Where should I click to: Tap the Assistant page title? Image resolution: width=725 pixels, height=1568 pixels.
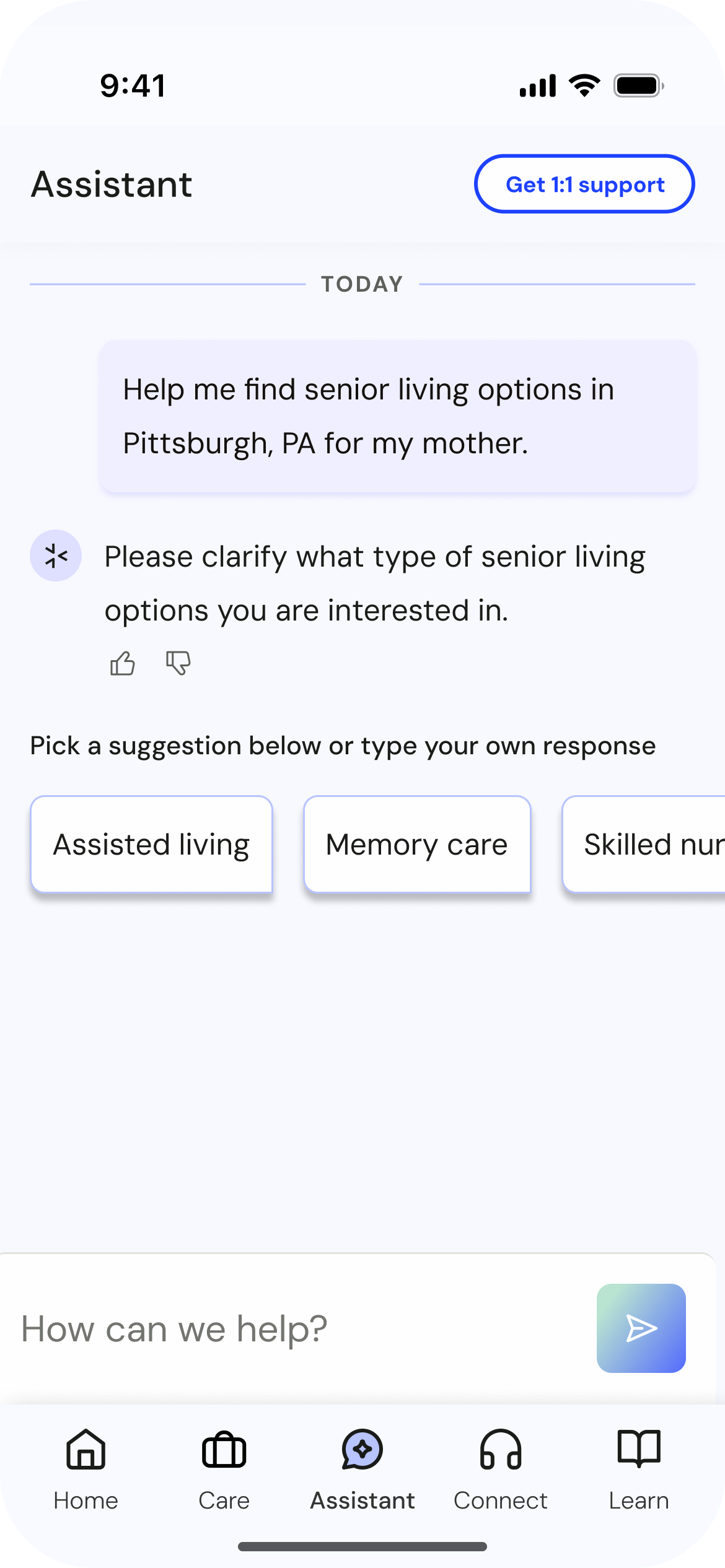coord(112,184)
